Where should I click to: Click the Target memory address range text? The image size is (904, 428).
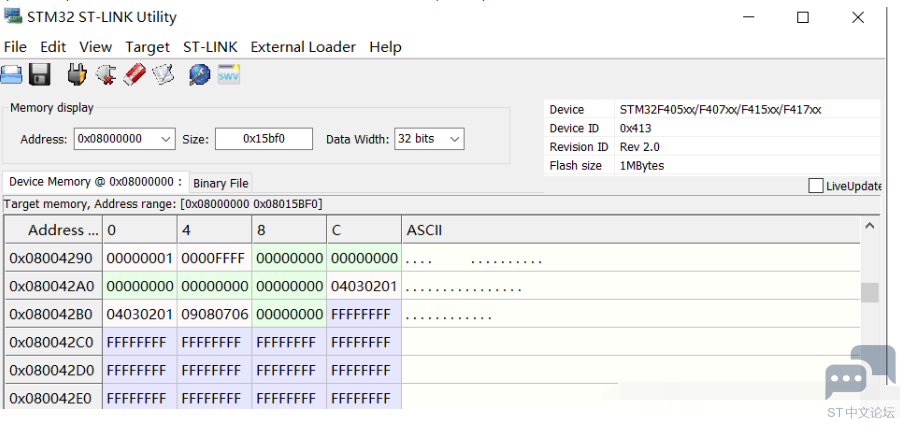(163, 204)
